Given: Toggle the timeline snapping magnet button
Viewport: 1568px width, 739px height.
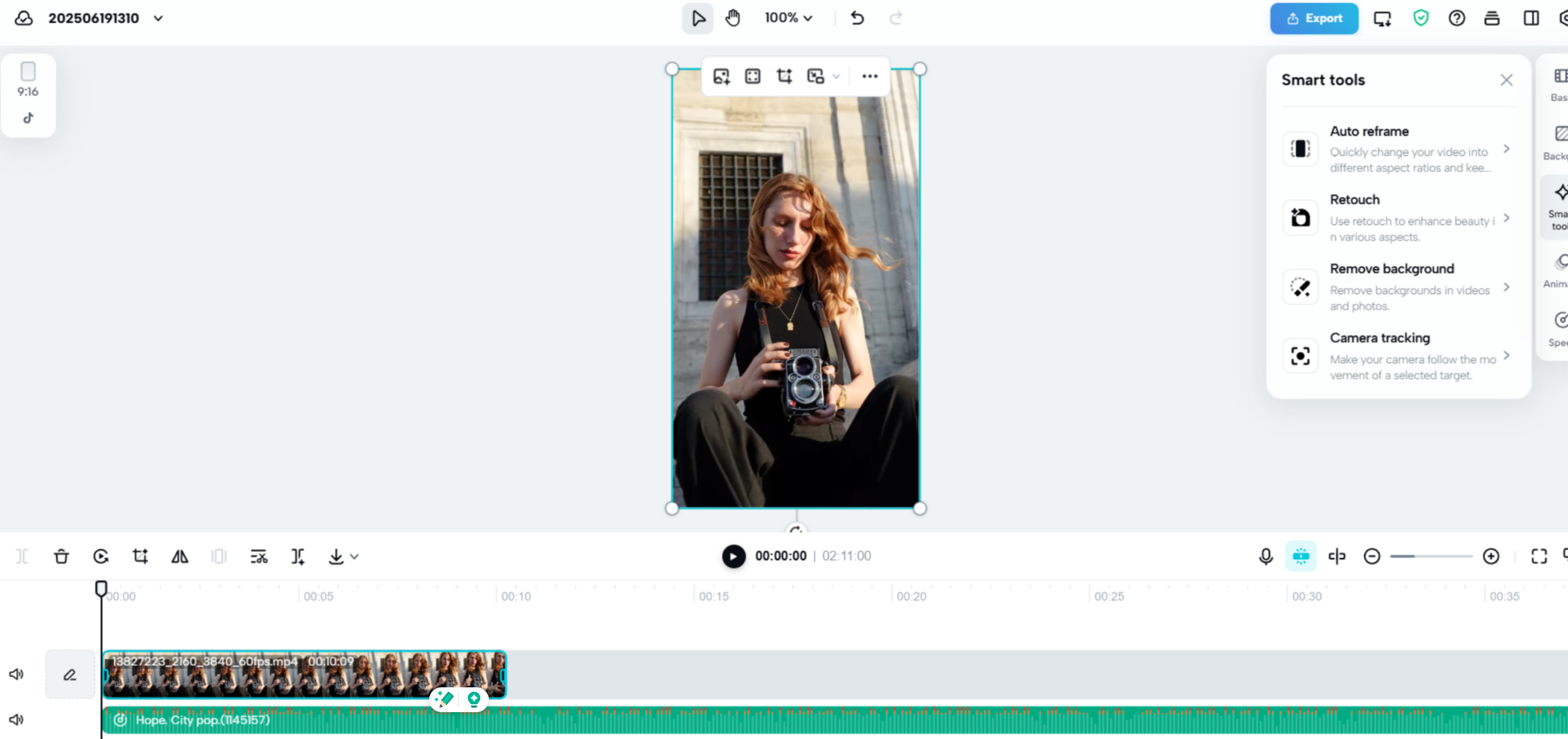Looking at the screenshot, I should [1300, 556].
